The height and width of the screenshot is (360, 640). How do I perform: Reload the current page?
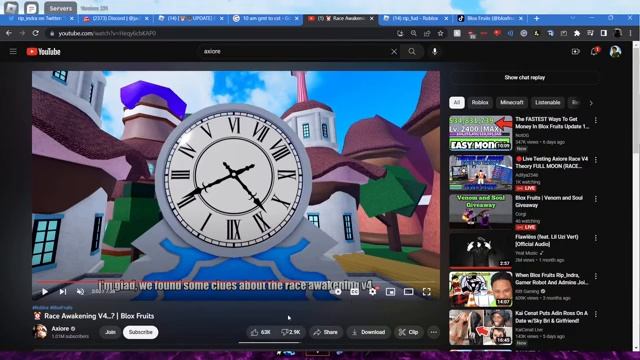pos(36,33)
